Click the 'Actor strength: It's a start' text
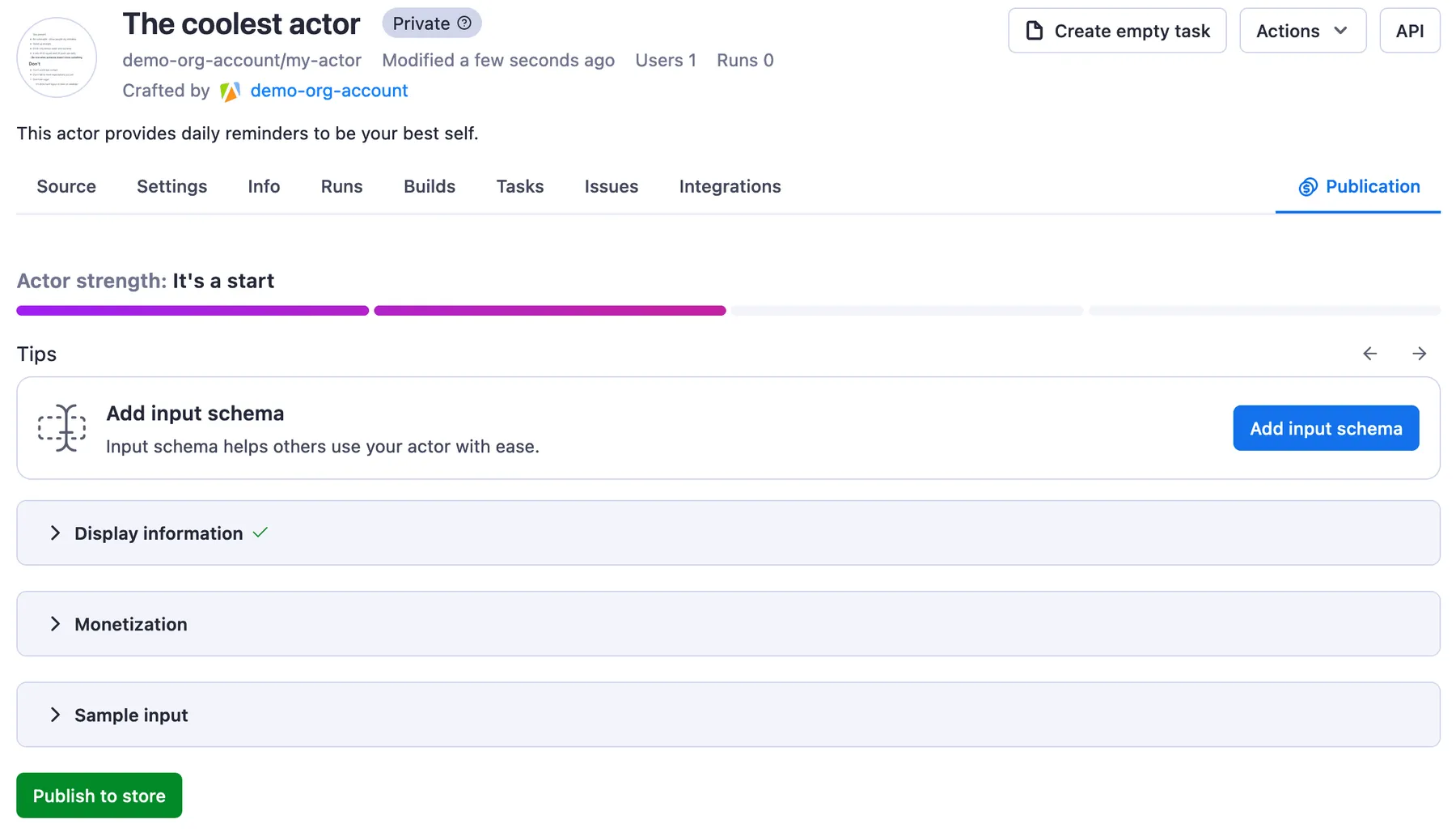 coord(146,281)
